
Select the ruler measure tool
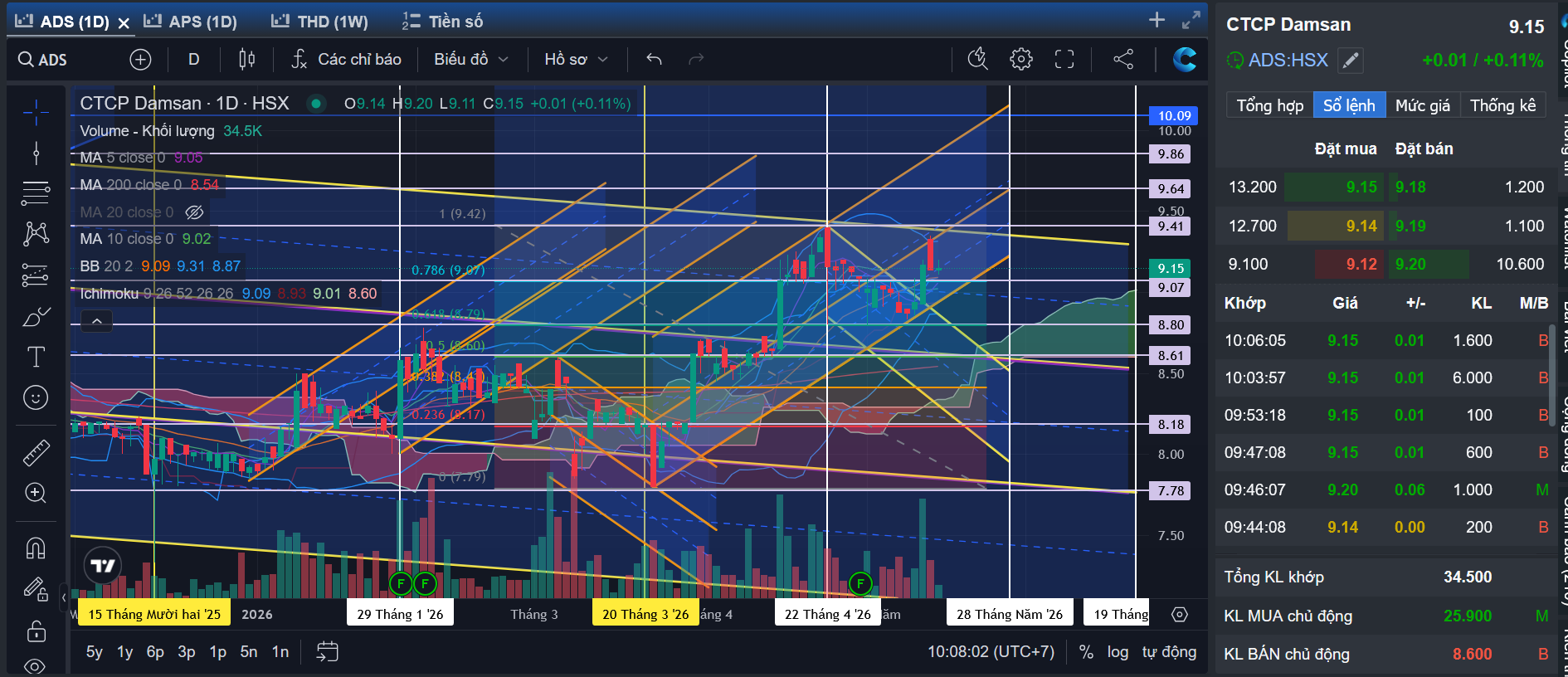[36, 452]
